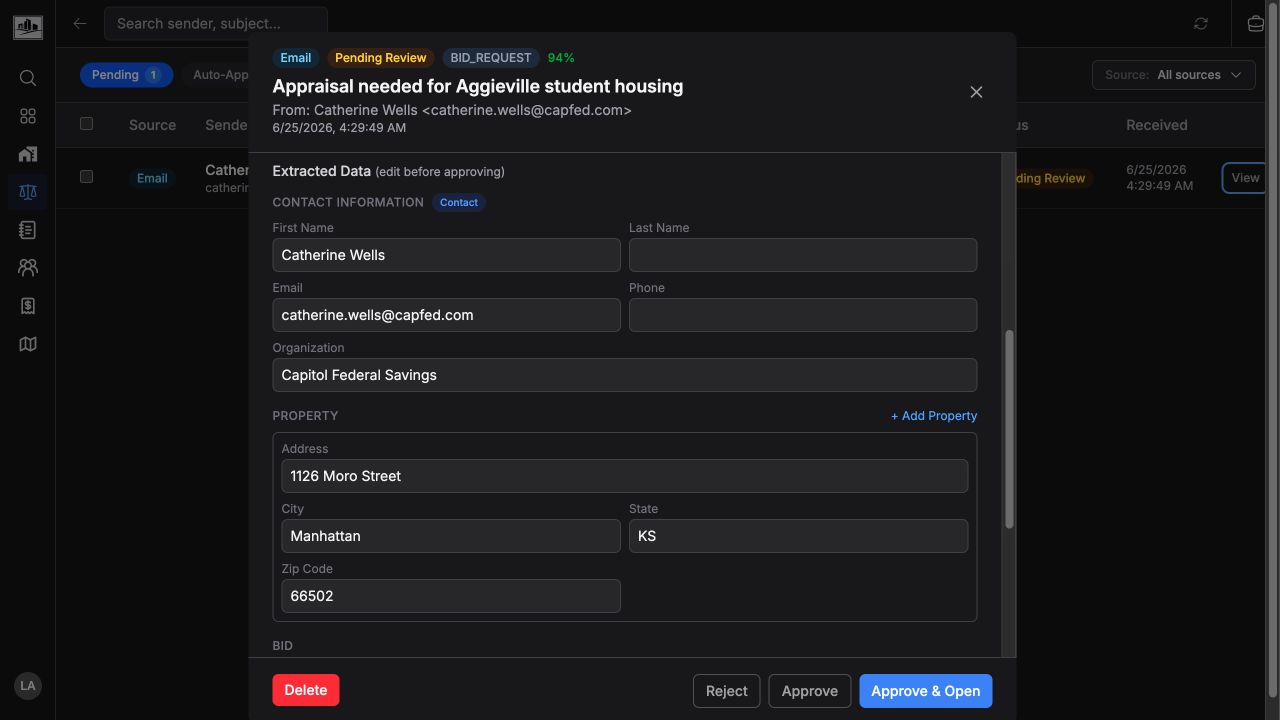Click the + Add Property link

click(x=934, y=416)
